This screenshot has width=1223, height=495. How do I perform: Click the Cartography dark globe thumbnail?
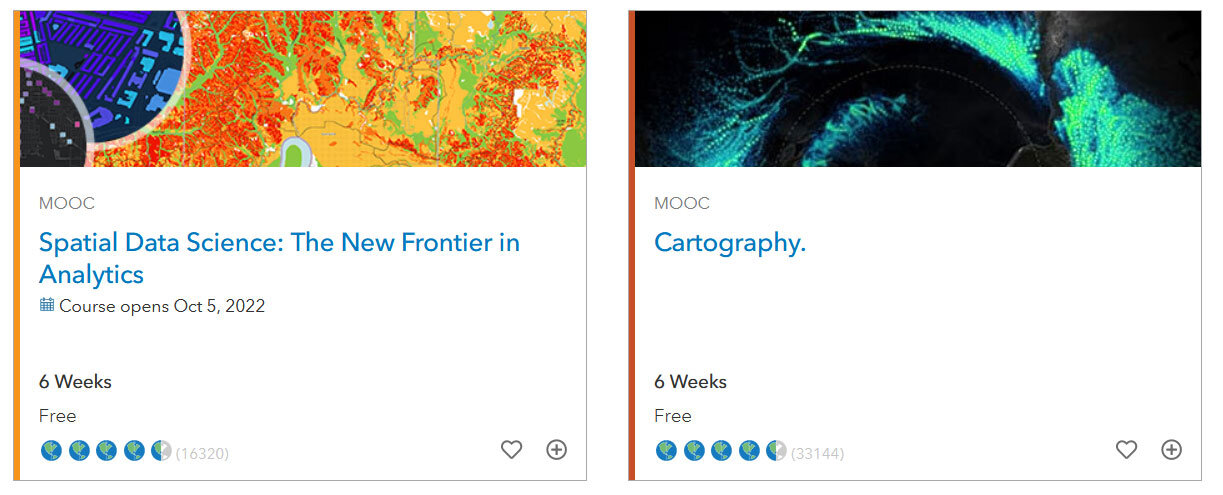click(x=918, y=89)
